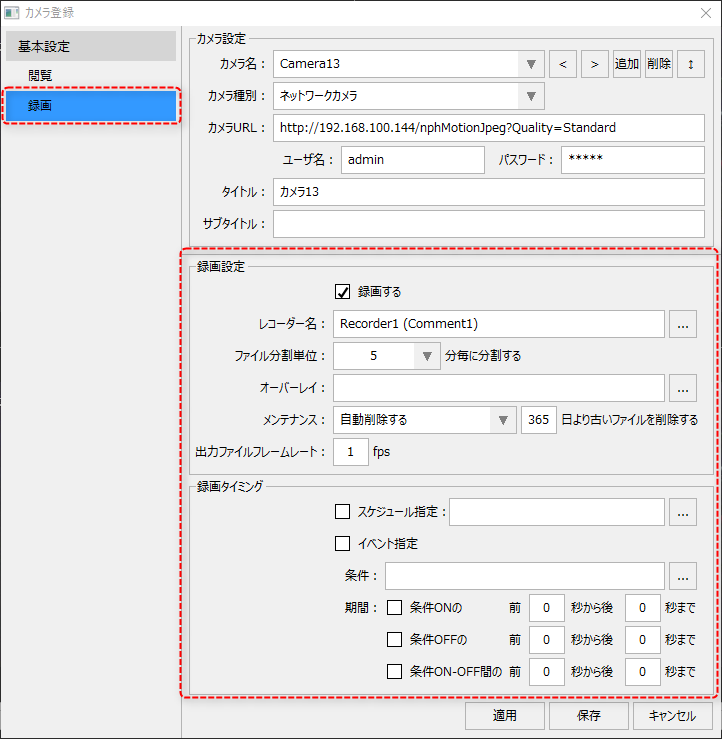Open the overlay browse ellipsis button
Screen dimensions: 722x739
click(x=683, y=387)
